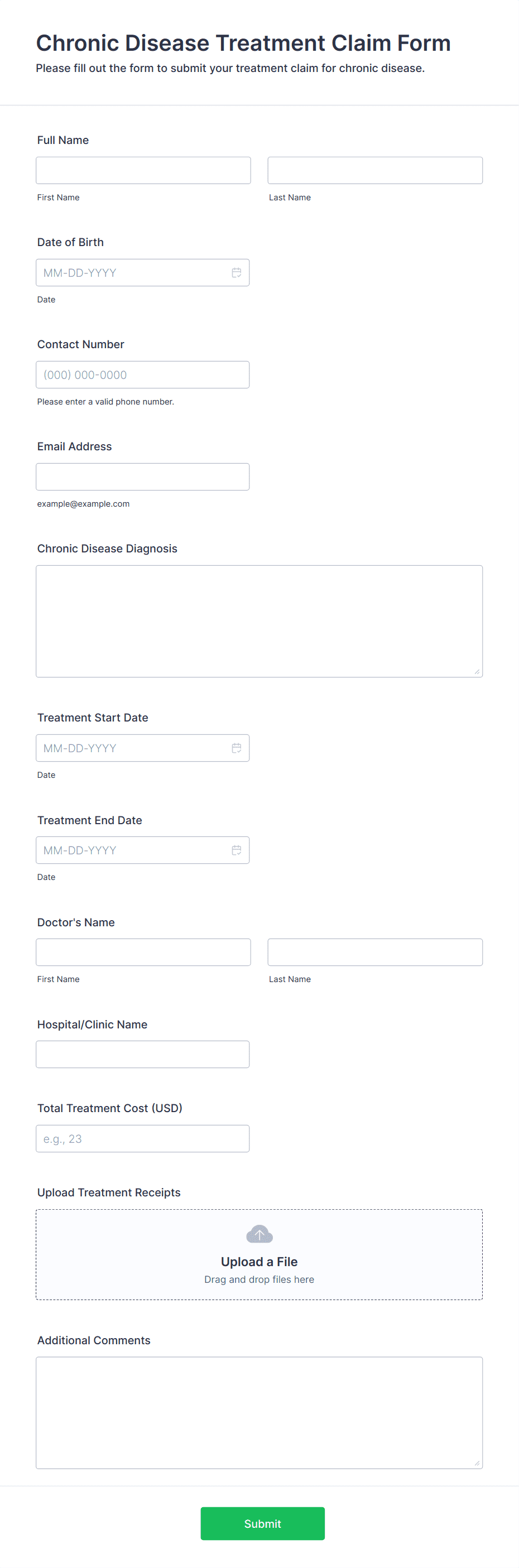519x1568 pixels.
Task: Click the Upload a File text
Action: [x=259, y=1262]
